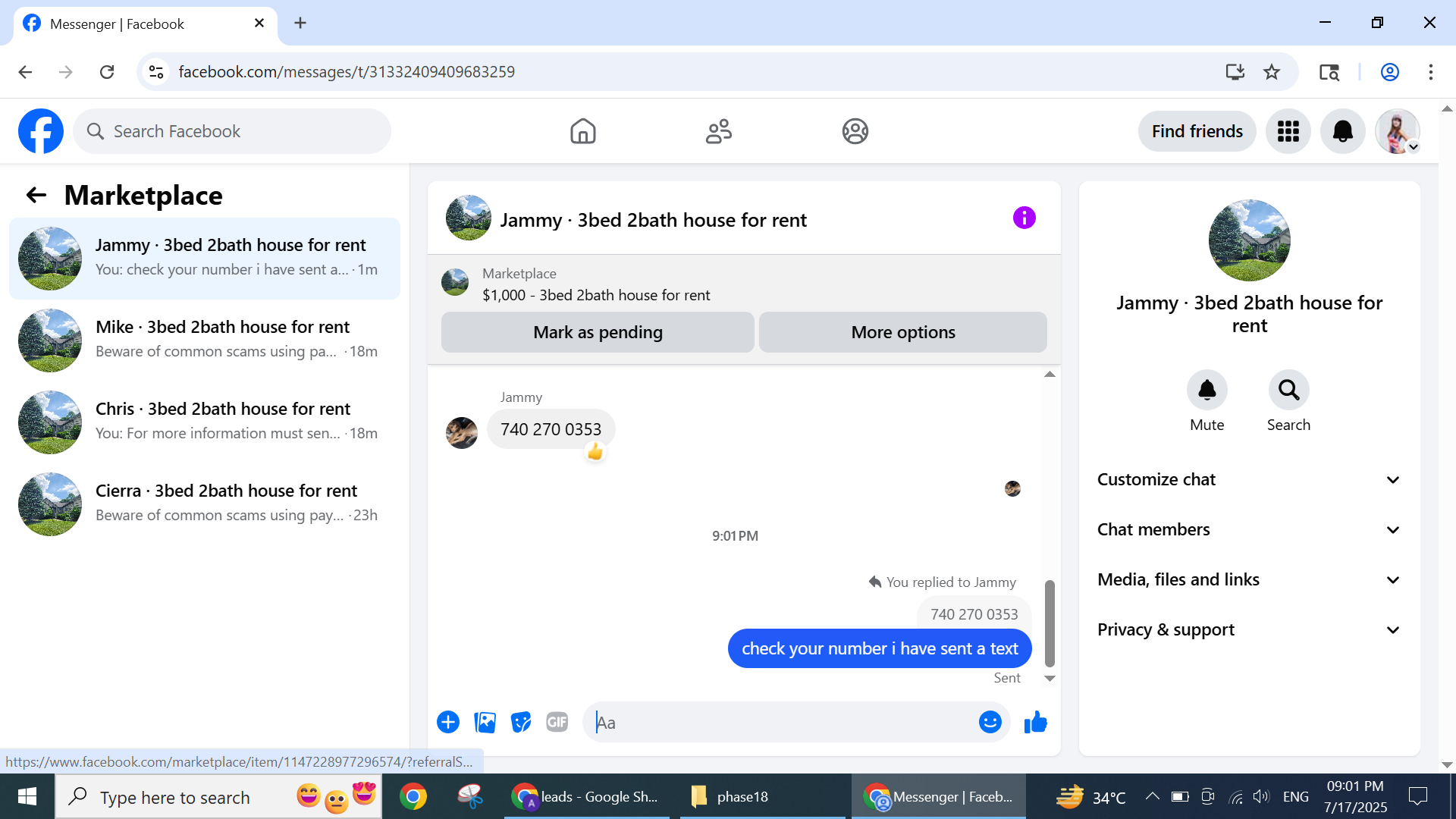This screenshot has height=819, width=1456.
Task: Open more actions plus icon in composer
Action: [x=448, y=722]
